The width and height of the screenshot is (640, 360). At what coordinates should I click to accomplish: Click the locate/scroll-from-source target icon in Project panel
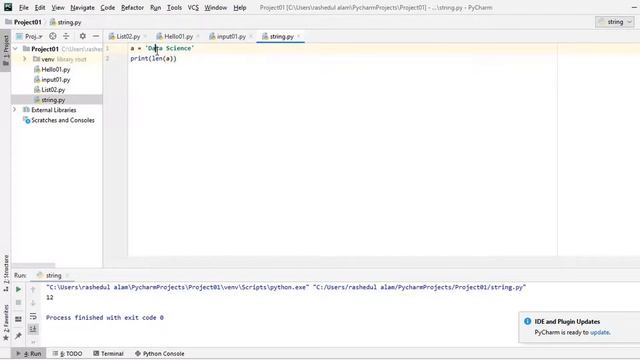coord(53,36)
